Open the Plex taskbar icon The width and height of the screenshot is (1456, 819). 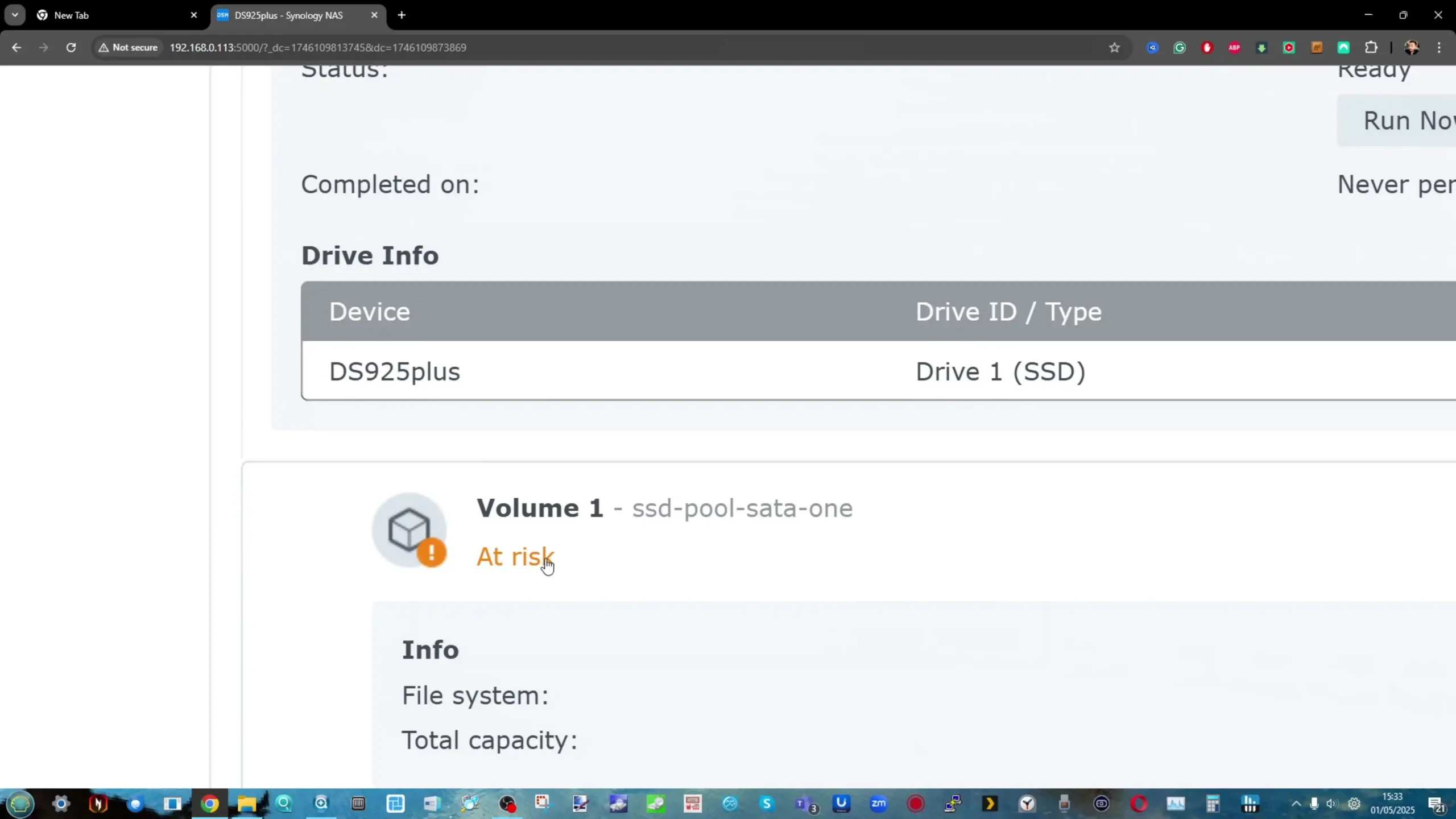990,804
